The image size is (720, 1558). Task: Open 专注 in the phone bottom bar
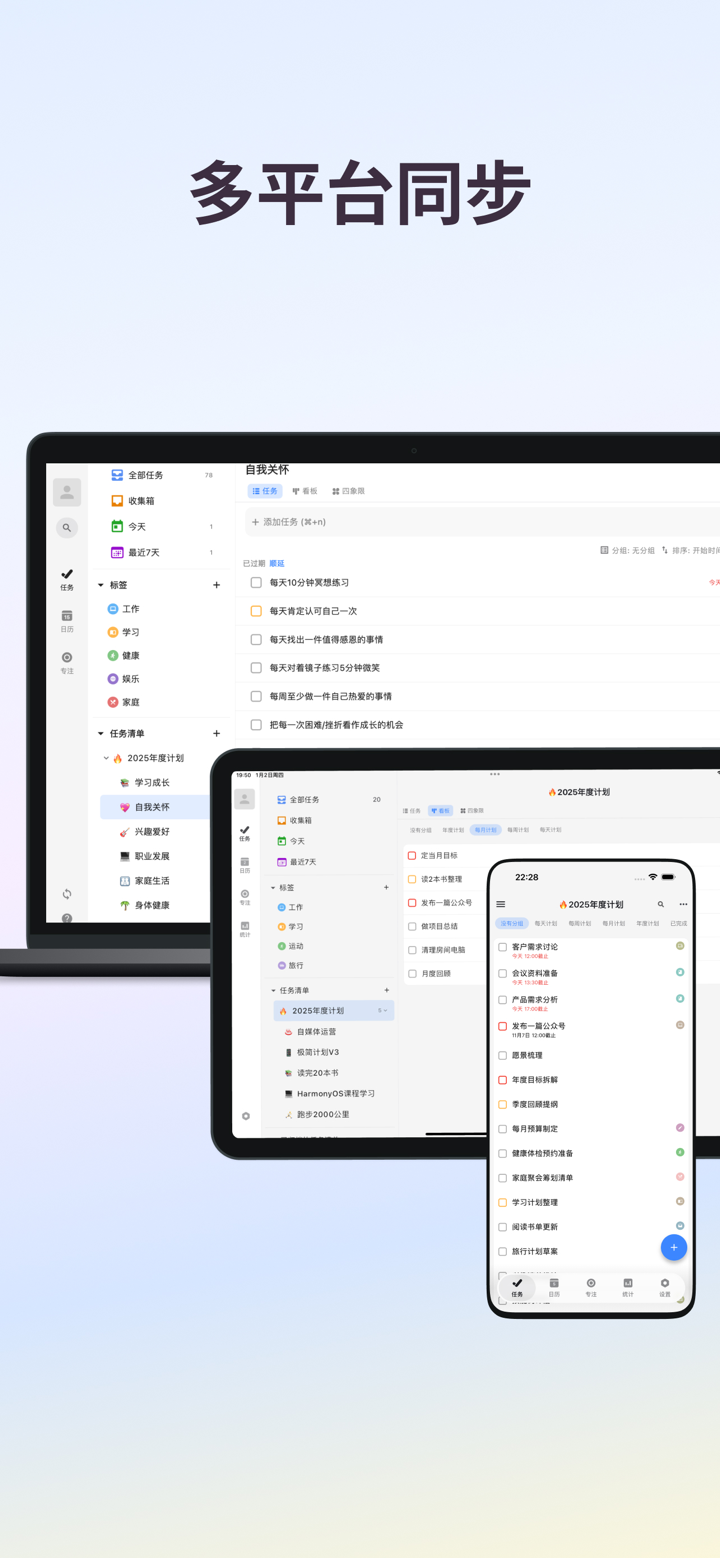(591, 1287)
